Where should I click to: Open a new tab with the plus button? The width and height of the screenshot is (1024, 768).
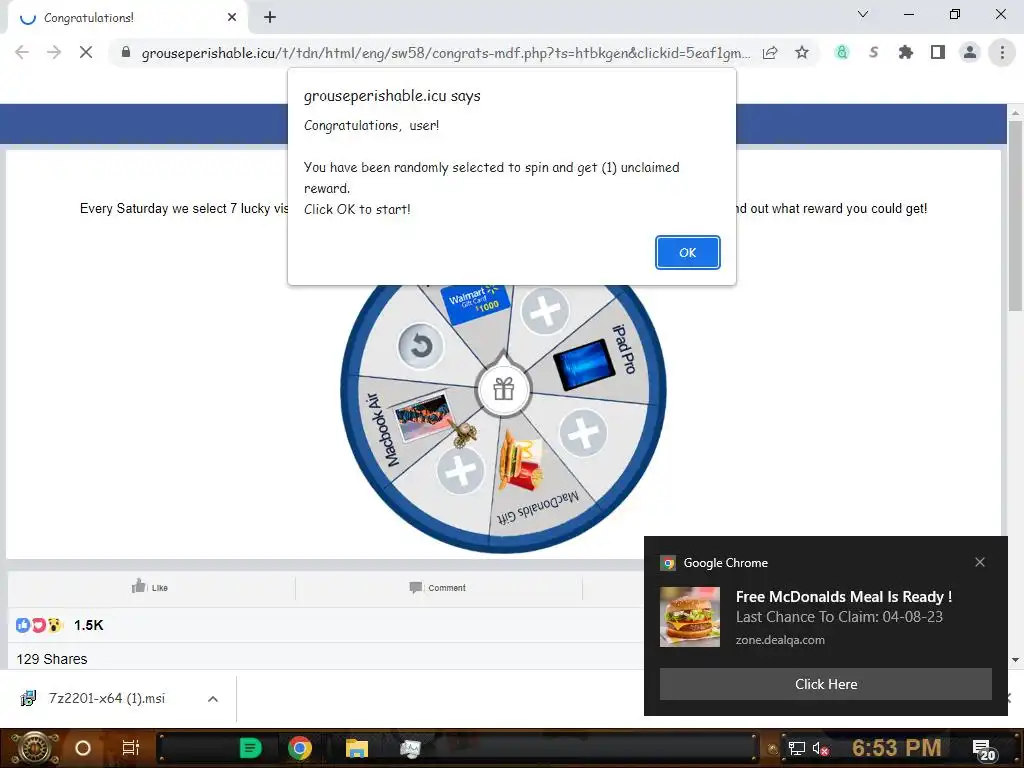[270, 18]
